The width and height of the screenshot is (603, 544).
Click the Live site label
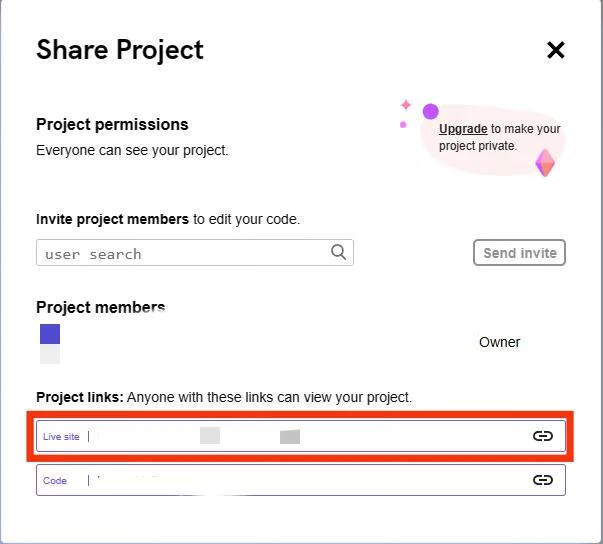point(61,437)
